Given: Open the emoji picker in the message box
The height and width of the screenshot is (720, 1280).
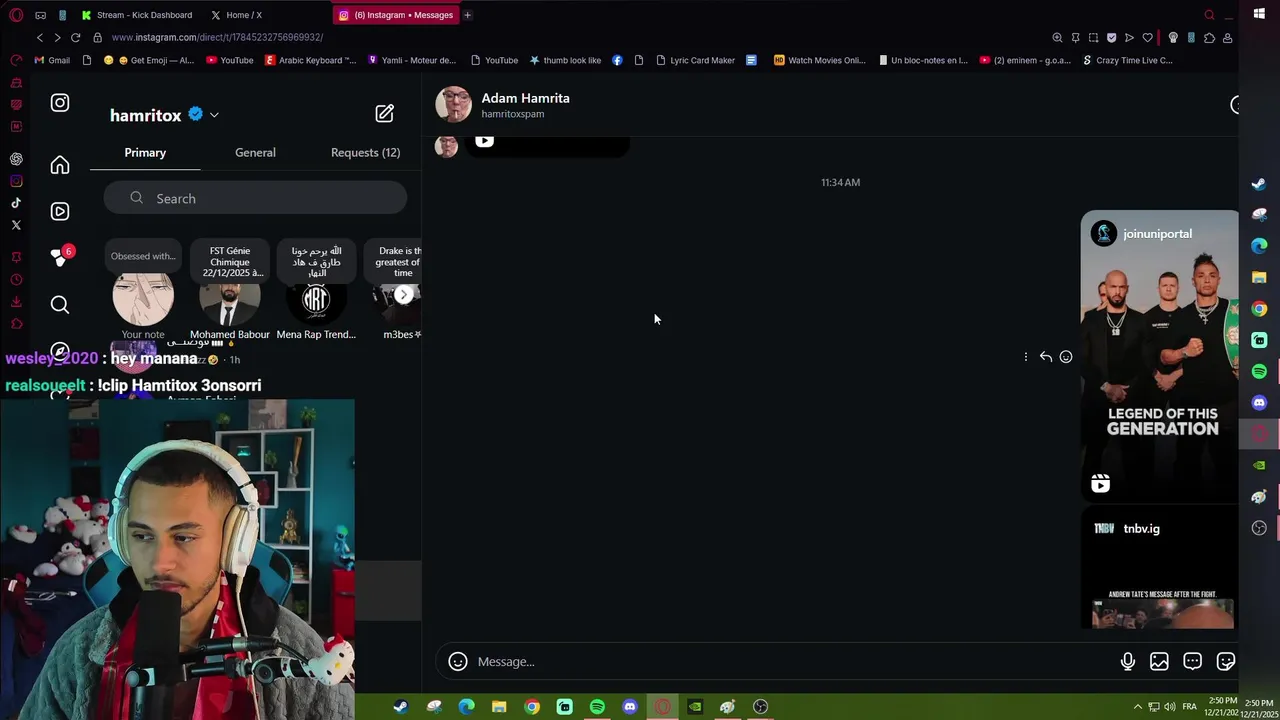Looking at the screenshot, I should pos(458,661).
